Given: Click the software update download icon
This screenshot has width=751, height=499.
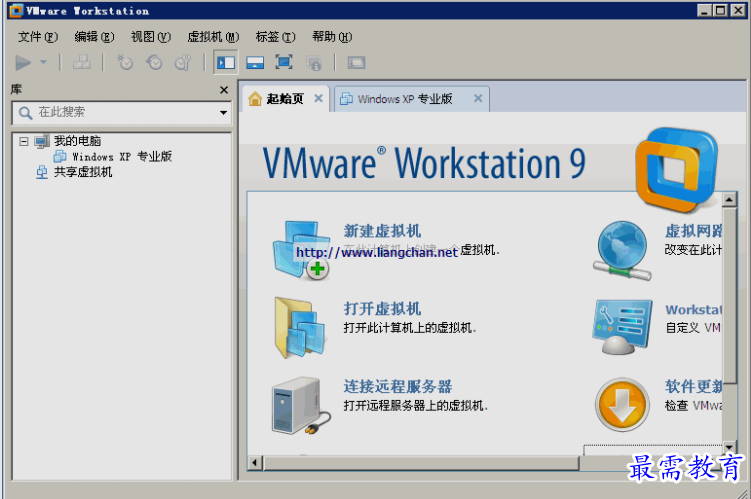Looking at the screenshot, I should pos(622,405).
